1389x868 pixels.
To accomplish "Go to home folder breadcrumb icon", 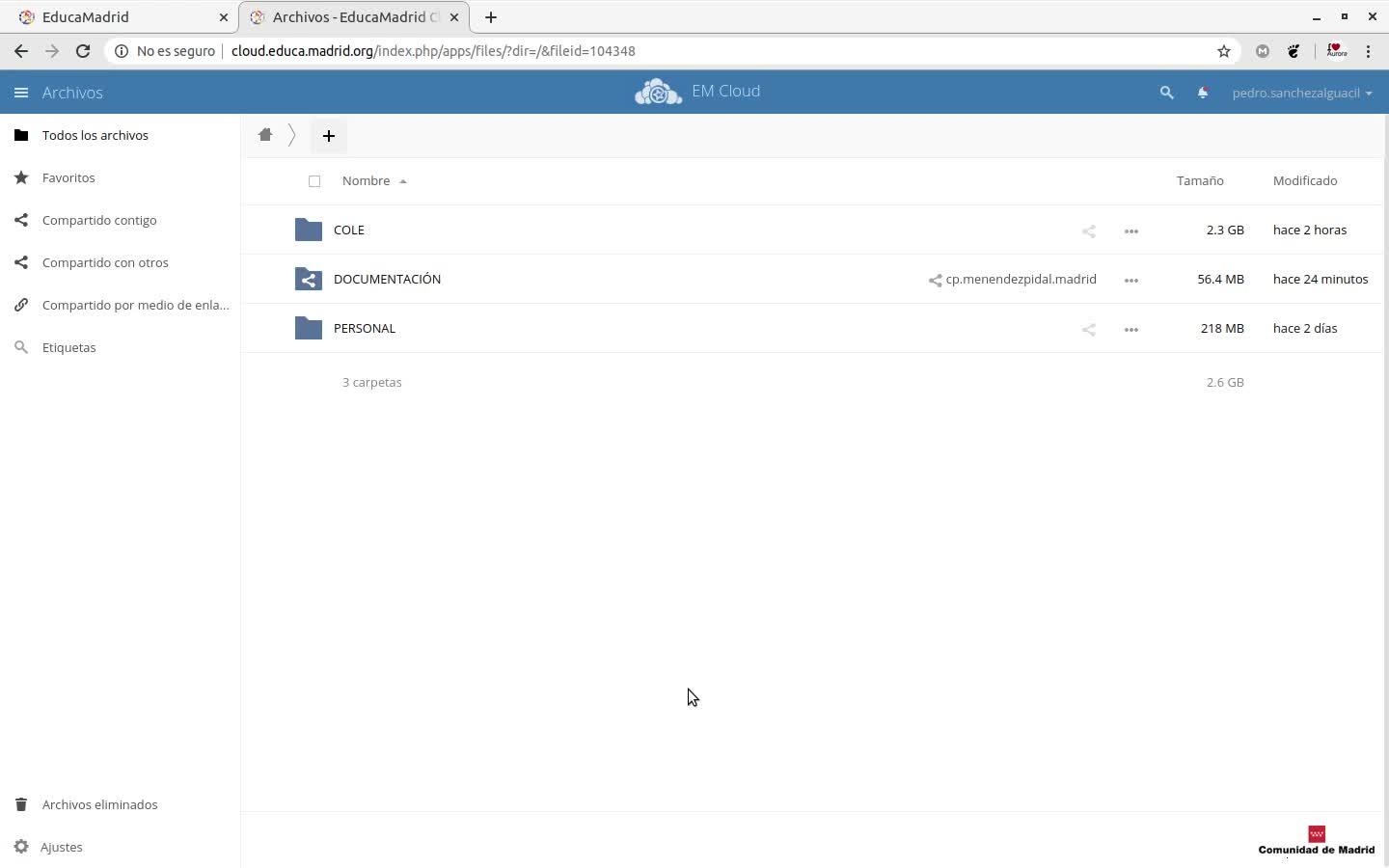I will (265, 135).
